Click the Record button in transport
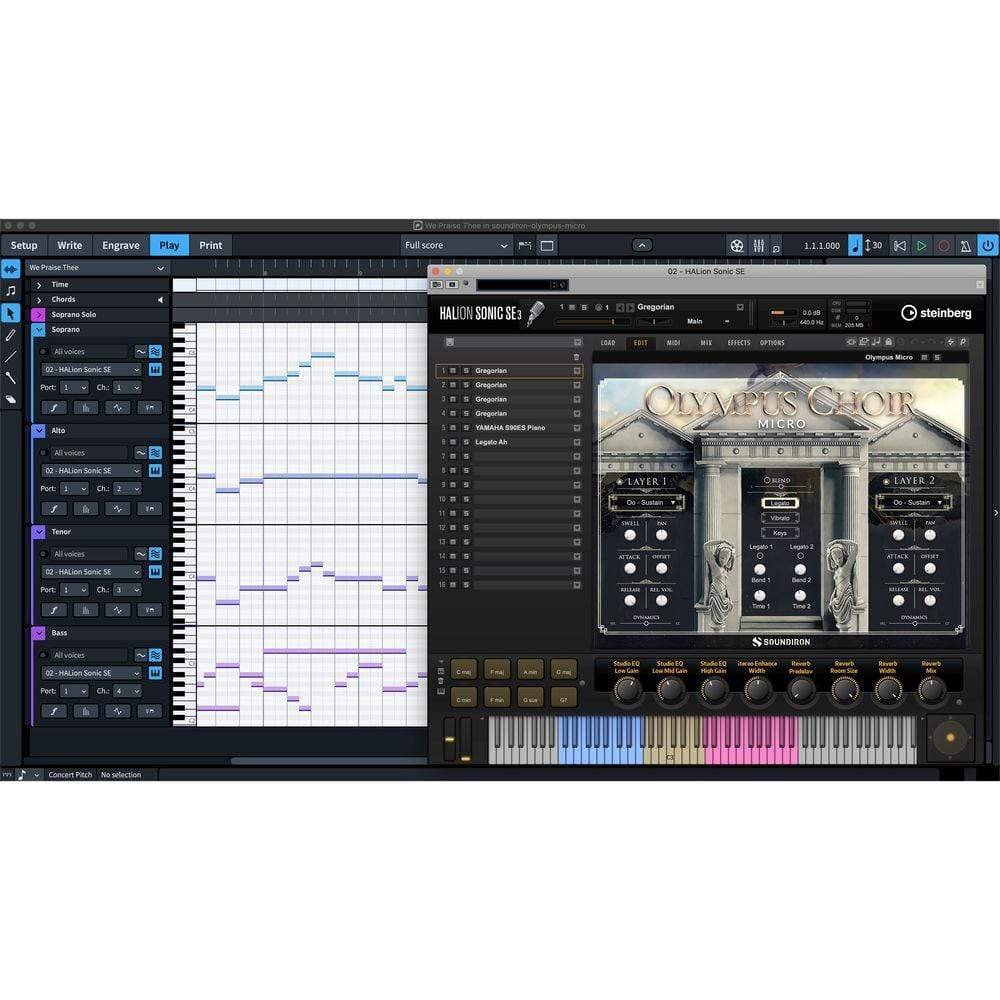 point(943,245)
